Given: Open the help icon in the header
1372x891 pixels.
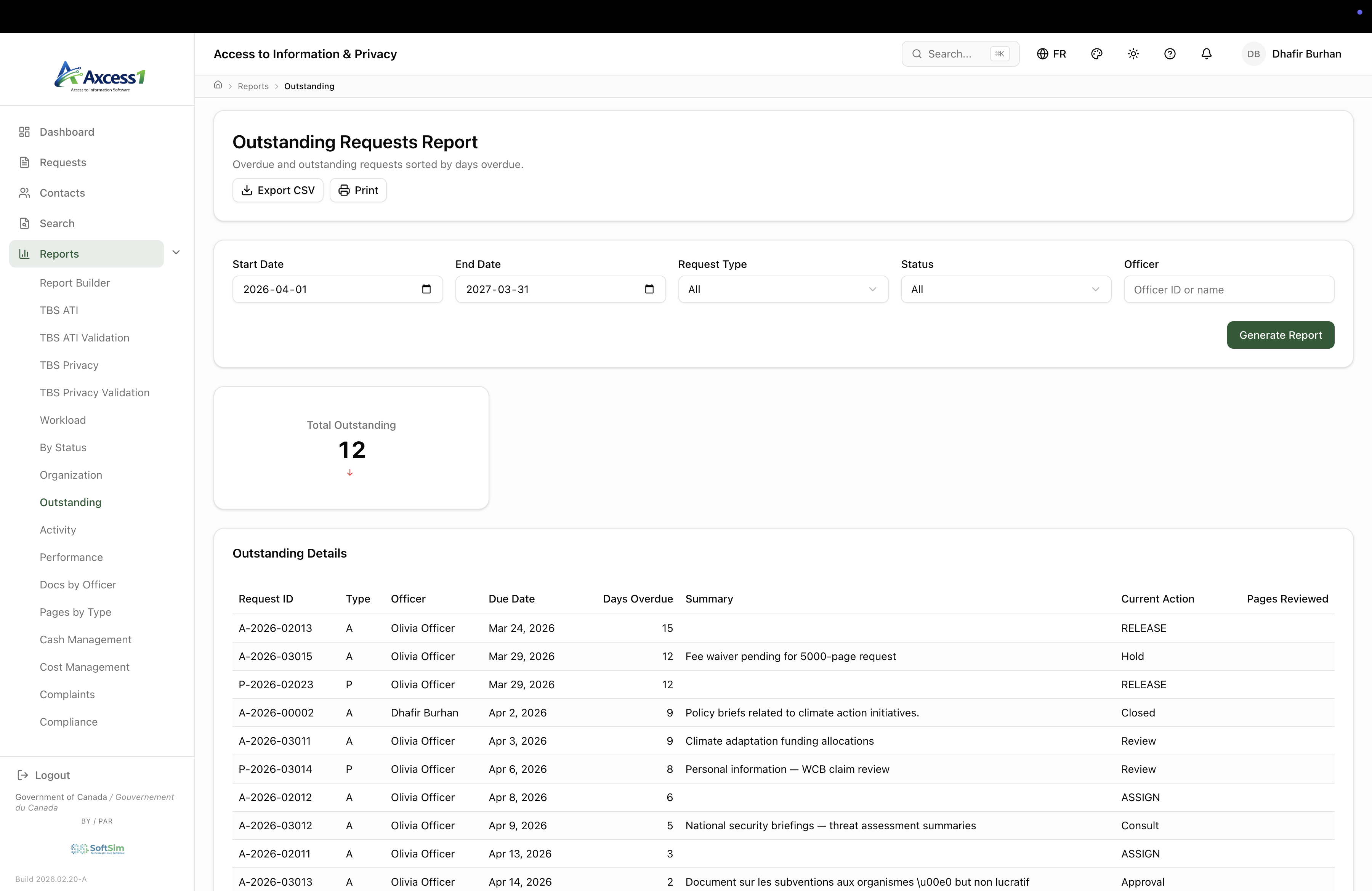Looking at the screenshot, I should (1170, 54).
